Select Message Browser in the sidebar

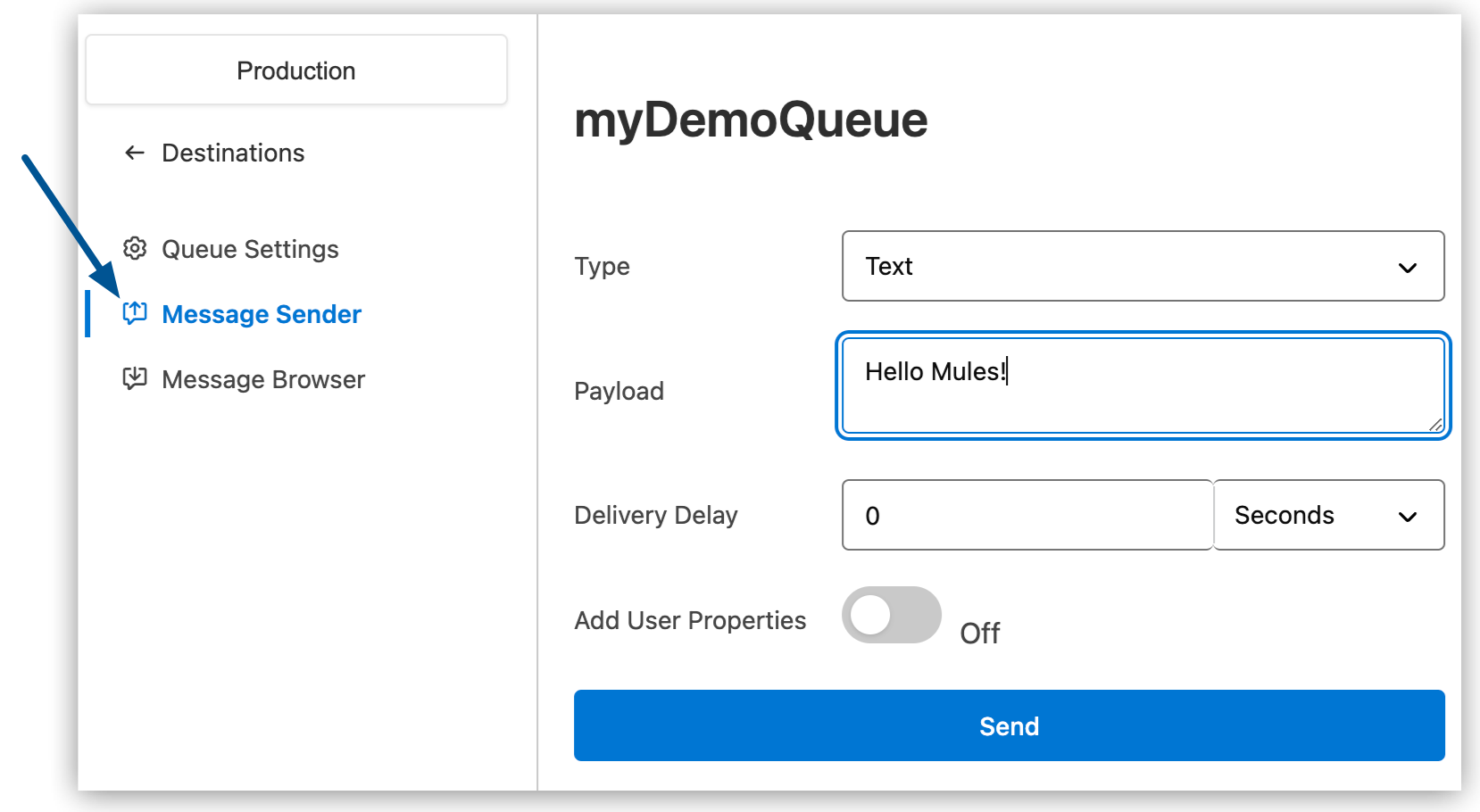point(262,378)
